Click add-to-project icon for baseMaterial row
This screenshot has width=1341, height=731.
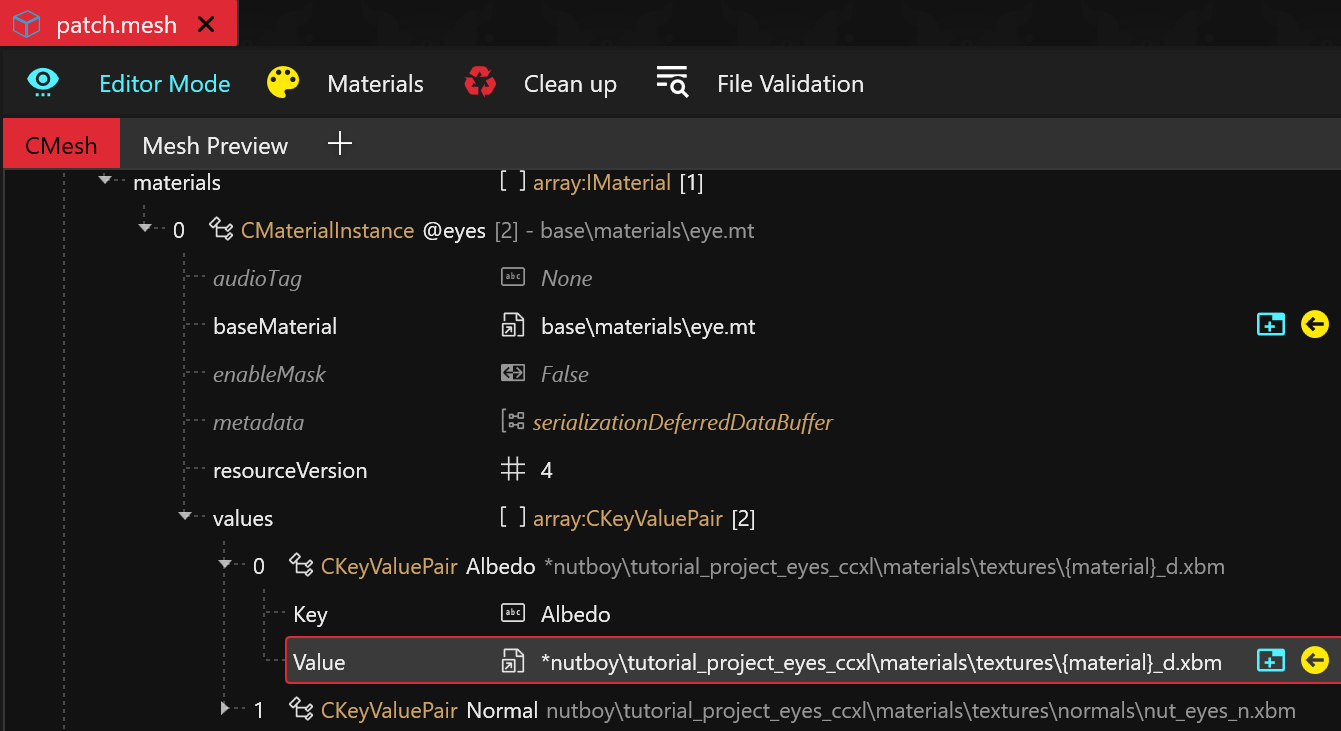pos(1270,325)
